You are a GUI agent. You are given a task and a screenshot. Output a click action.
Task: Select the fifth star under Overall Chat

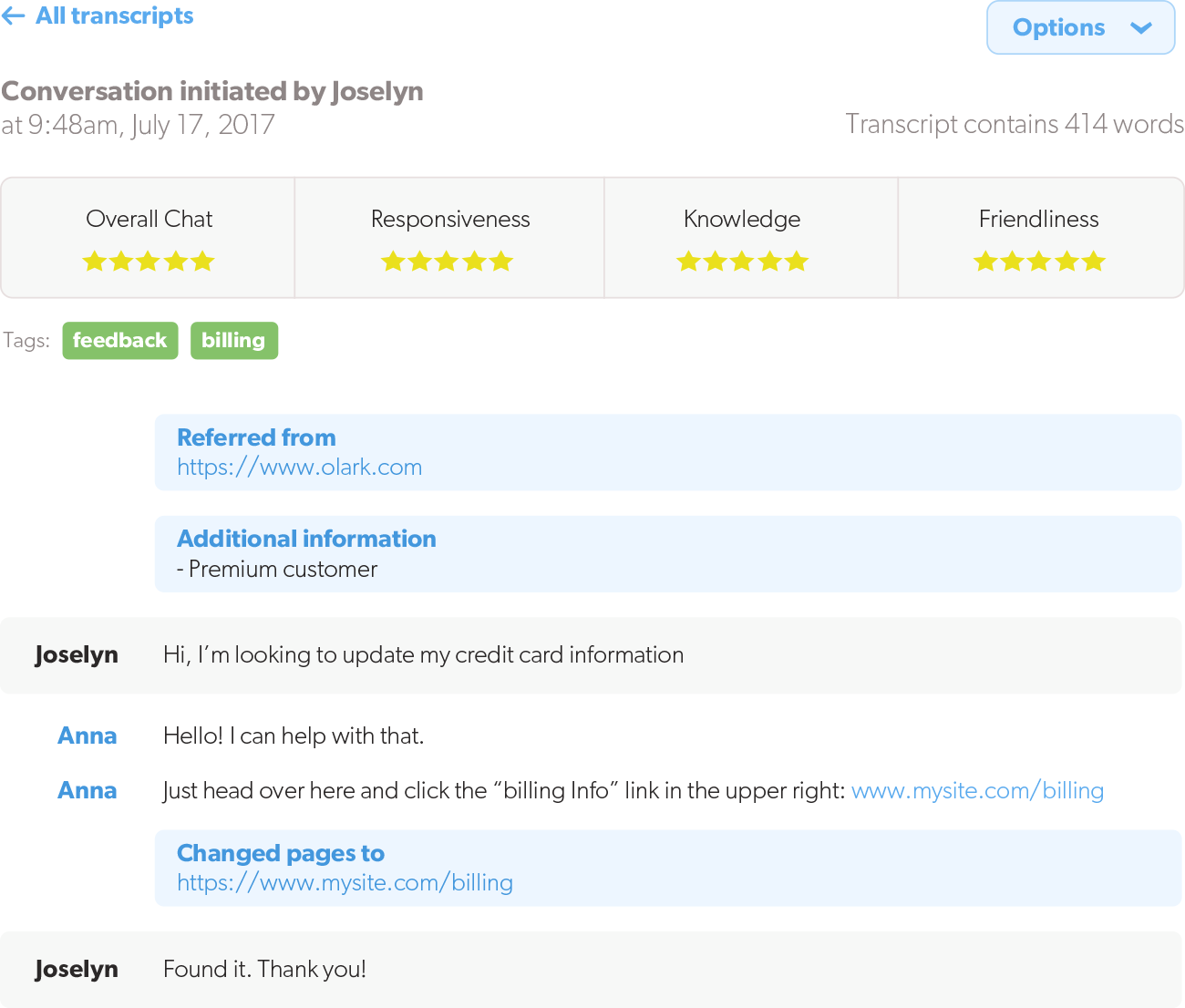coord(201,262)
